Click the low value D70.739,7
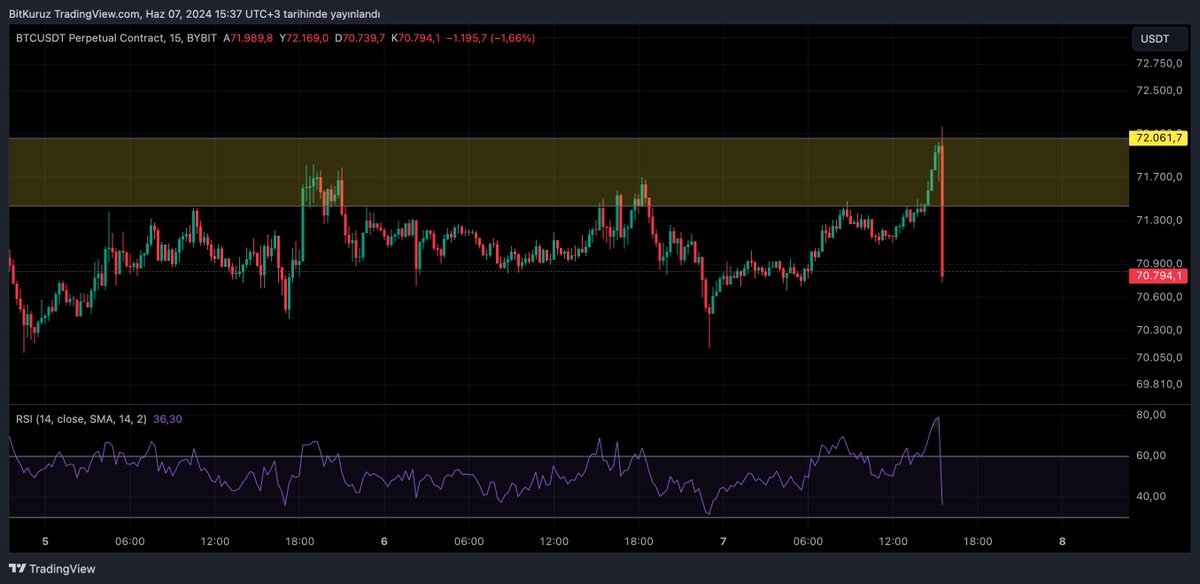Viewport: 1200px width, 584px height. coord(360,38)
